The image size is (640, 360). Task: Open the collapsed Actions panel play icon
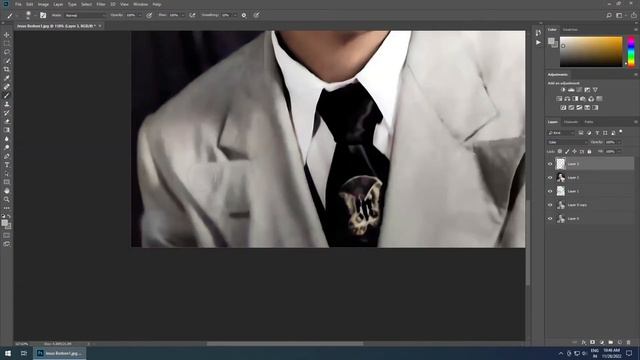point(538,42)
